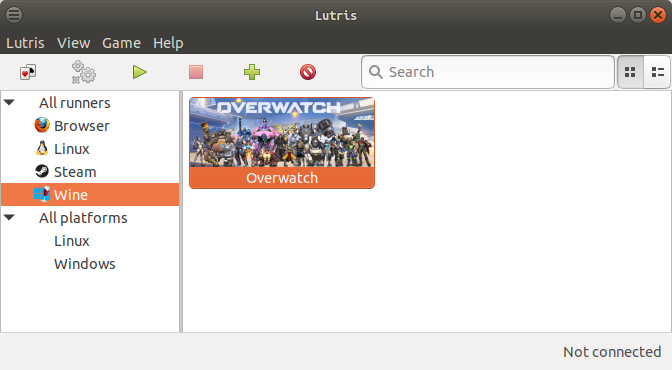The width and height of the screenshot is (672, 370).
Task: Click the installed games card icon in toolbar
Action: tap(28, 72)
